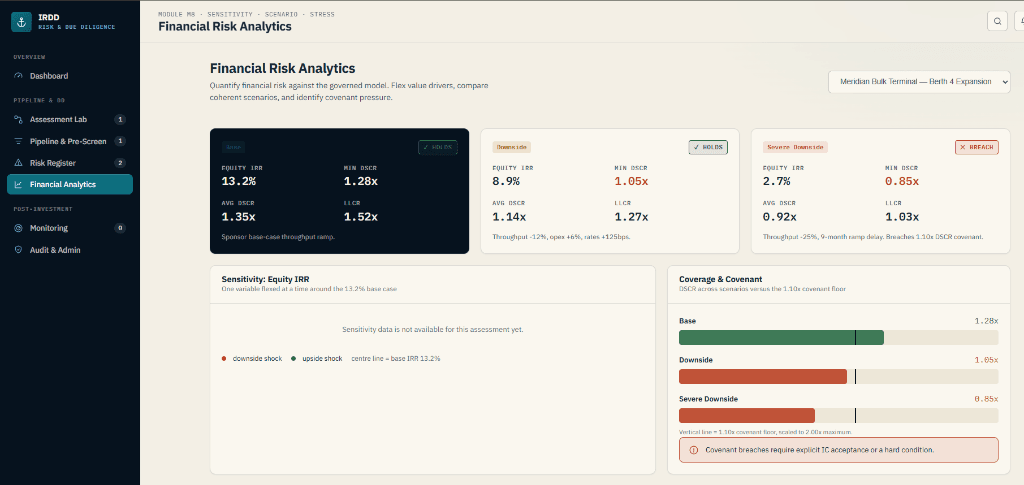Click the Risk Register warning triangle icon

click(18, 163)
